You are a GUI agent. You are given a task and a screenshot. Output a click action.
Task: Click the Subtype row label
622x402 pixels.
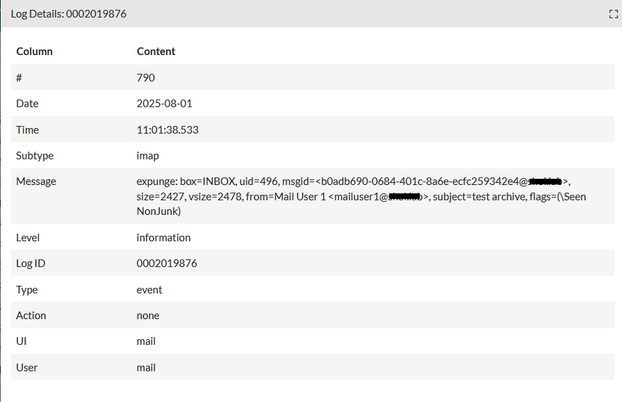pyautogui.click(x=36, y=155)
